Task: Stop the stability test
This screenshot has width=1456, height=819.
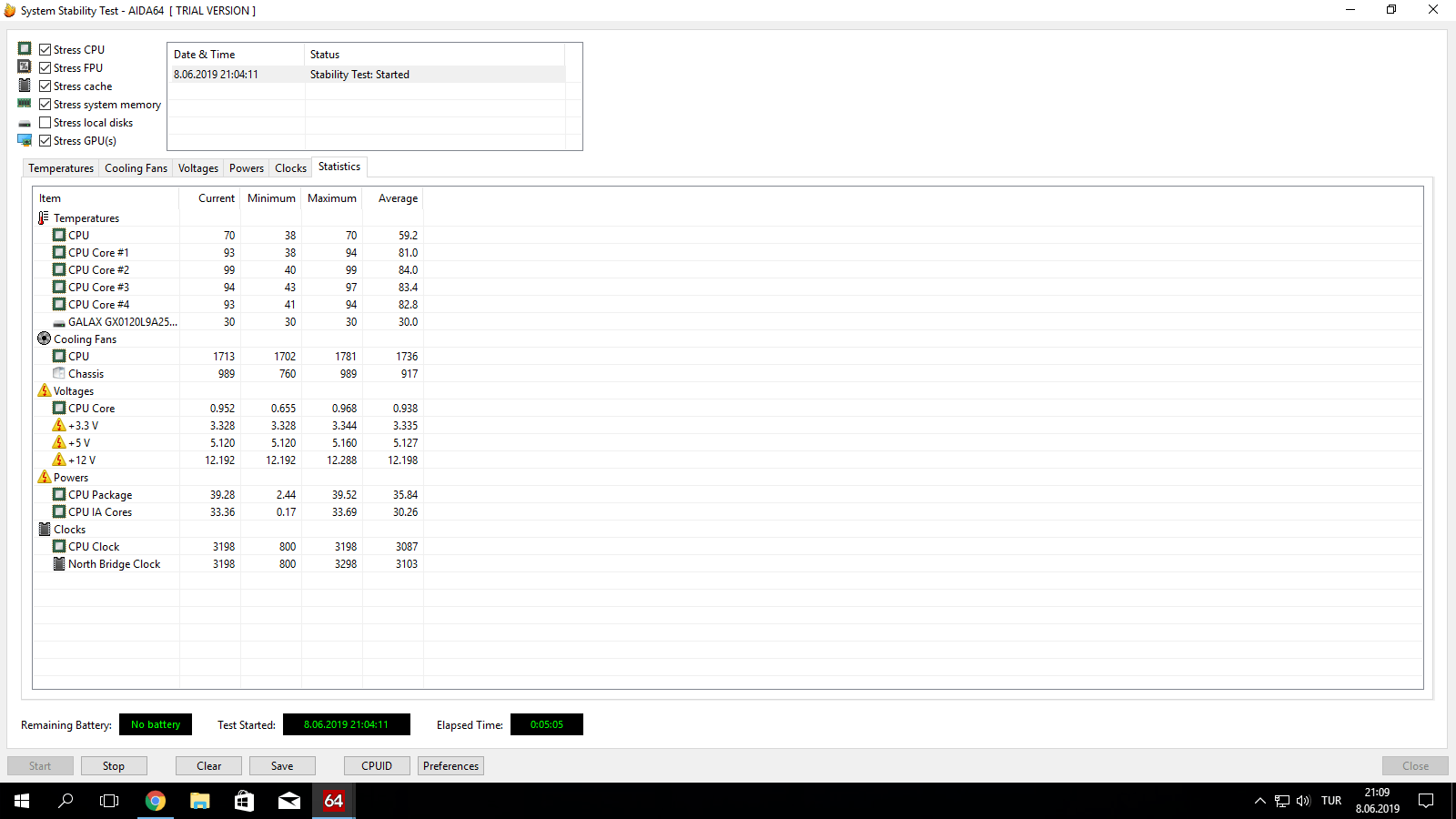Action: pos(114,766)
